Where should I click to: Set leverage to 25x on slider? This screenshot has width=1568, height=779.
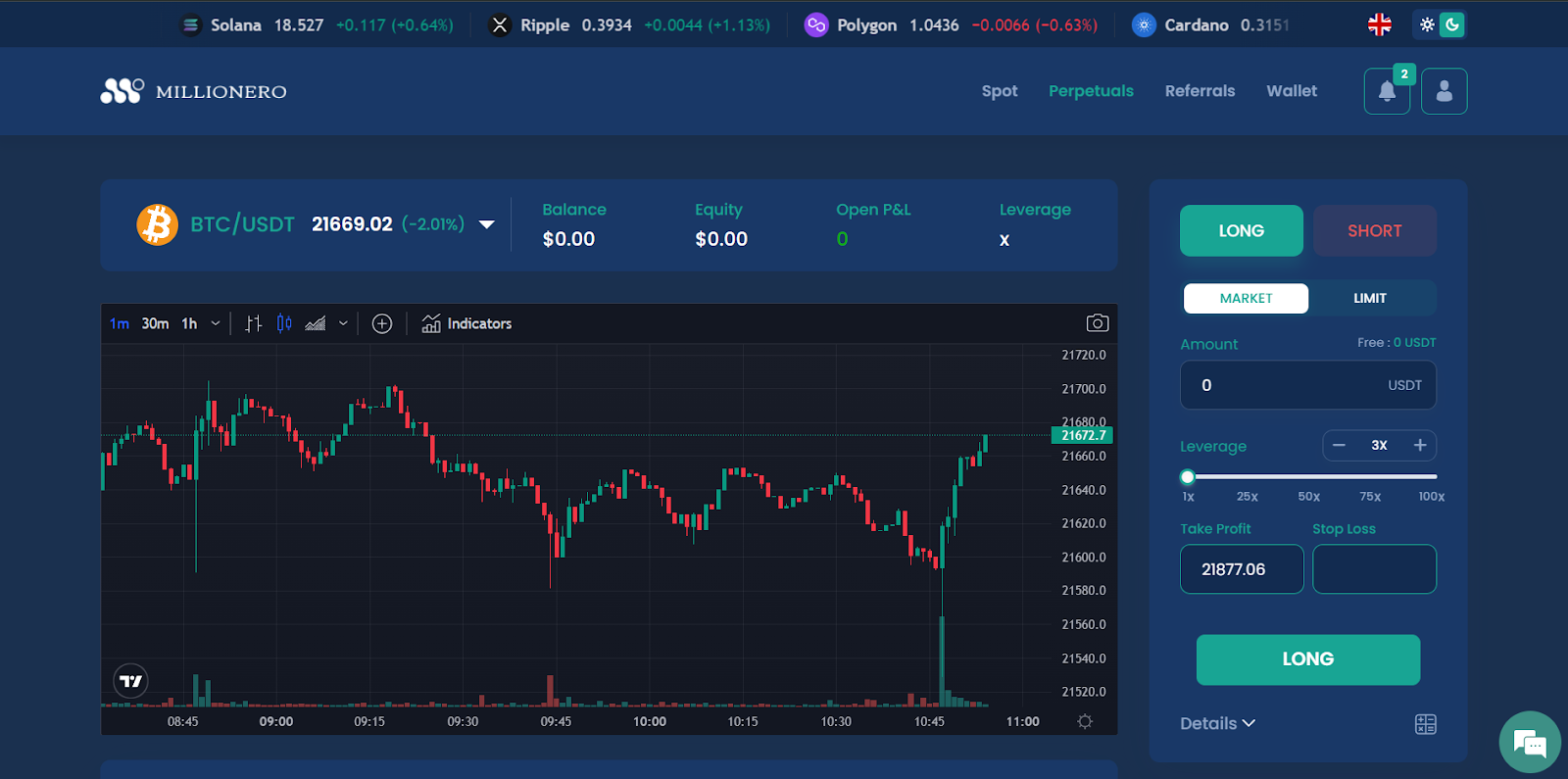coord(1248,497)
